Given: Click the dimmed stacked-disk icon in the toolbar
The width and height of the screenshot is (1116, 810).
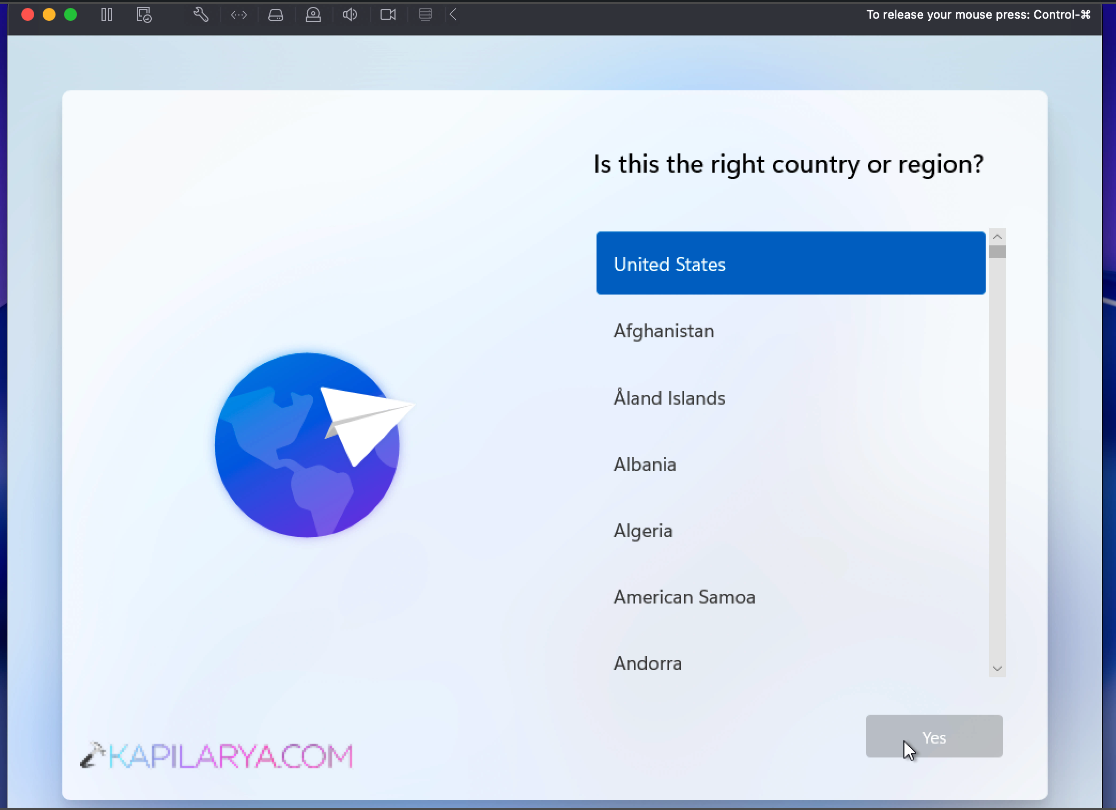Looking at the screenshot, I should pos(425,15).
